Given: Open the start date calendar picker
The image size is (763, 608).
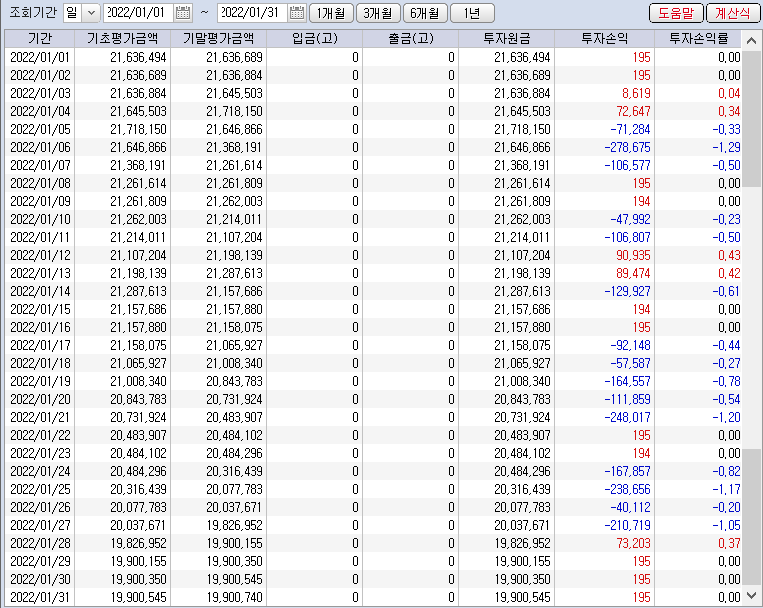Looking at the screenshot, I should tap(183, 13).
